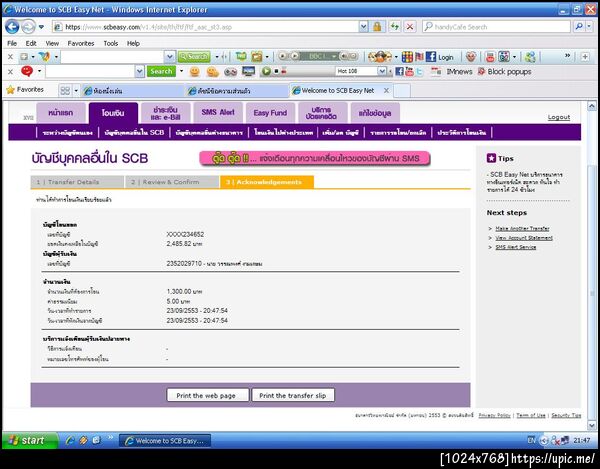Click the red Stop loading icon

(x=409, y=27)
